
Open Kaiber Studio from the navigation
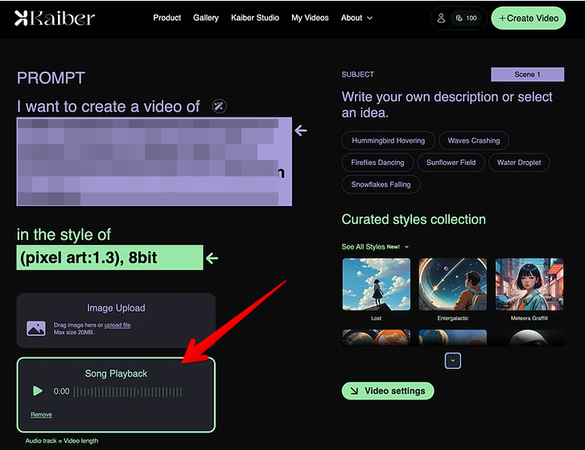255,18
